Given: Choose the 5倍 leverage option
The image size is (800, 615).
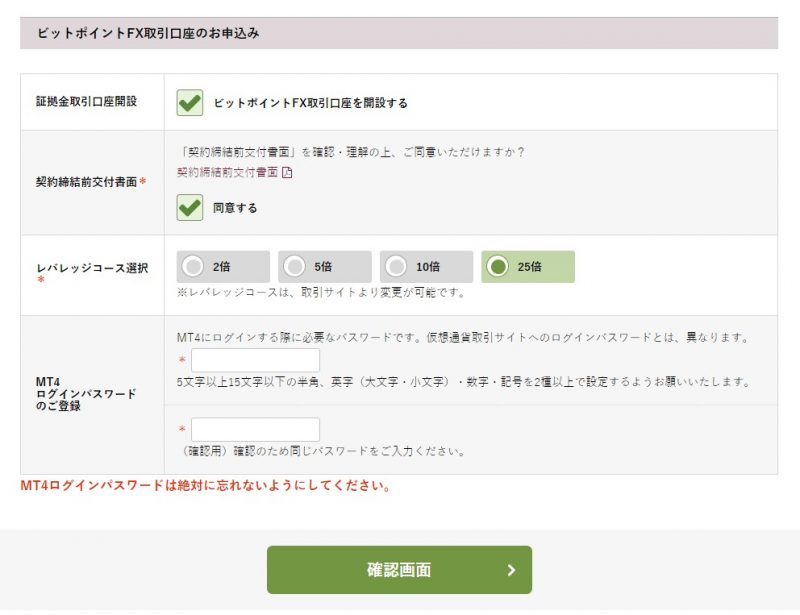Looking at the screenshot, I should point(295,267).
